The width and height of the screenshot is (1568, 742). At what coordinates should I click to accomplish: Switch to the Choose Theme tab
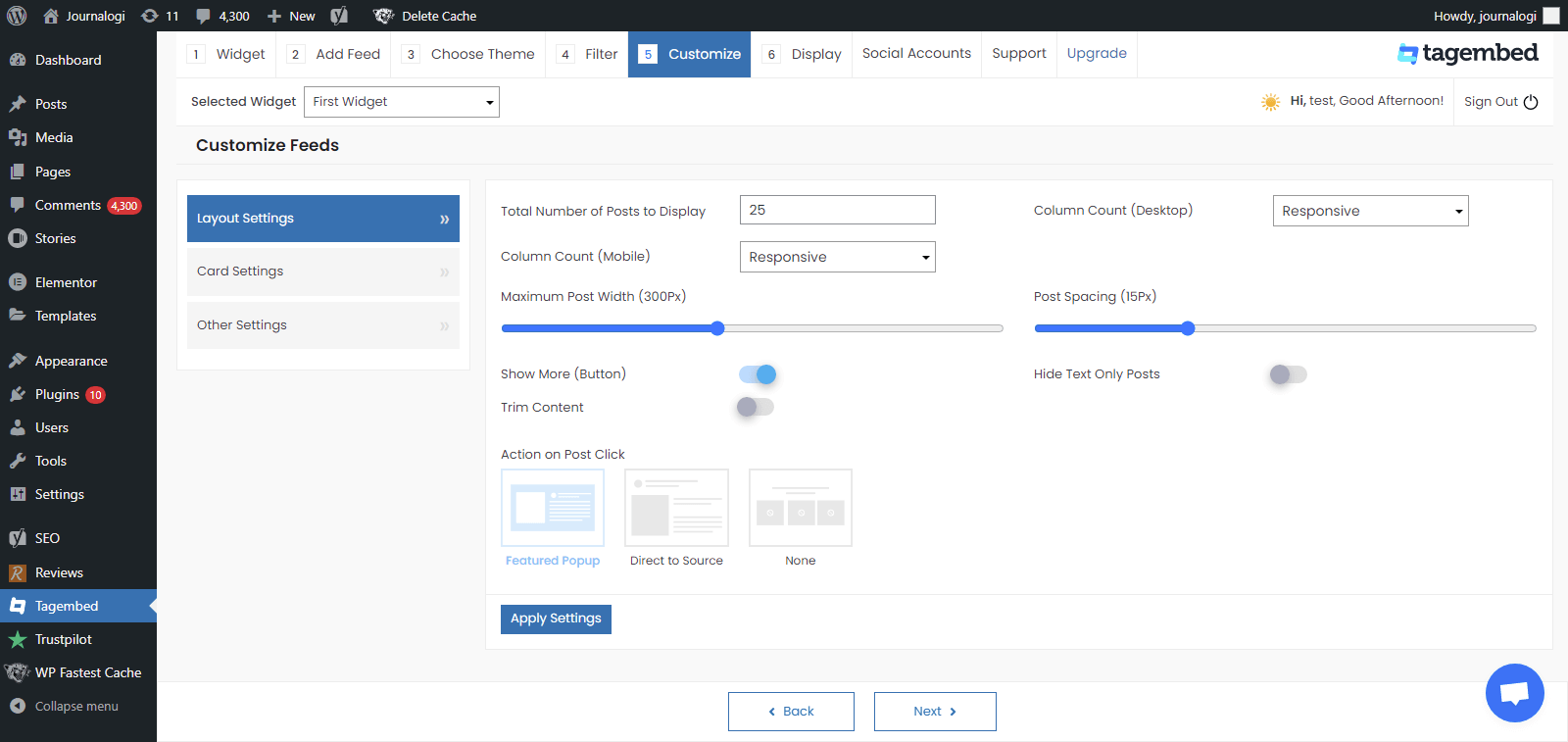468,54
